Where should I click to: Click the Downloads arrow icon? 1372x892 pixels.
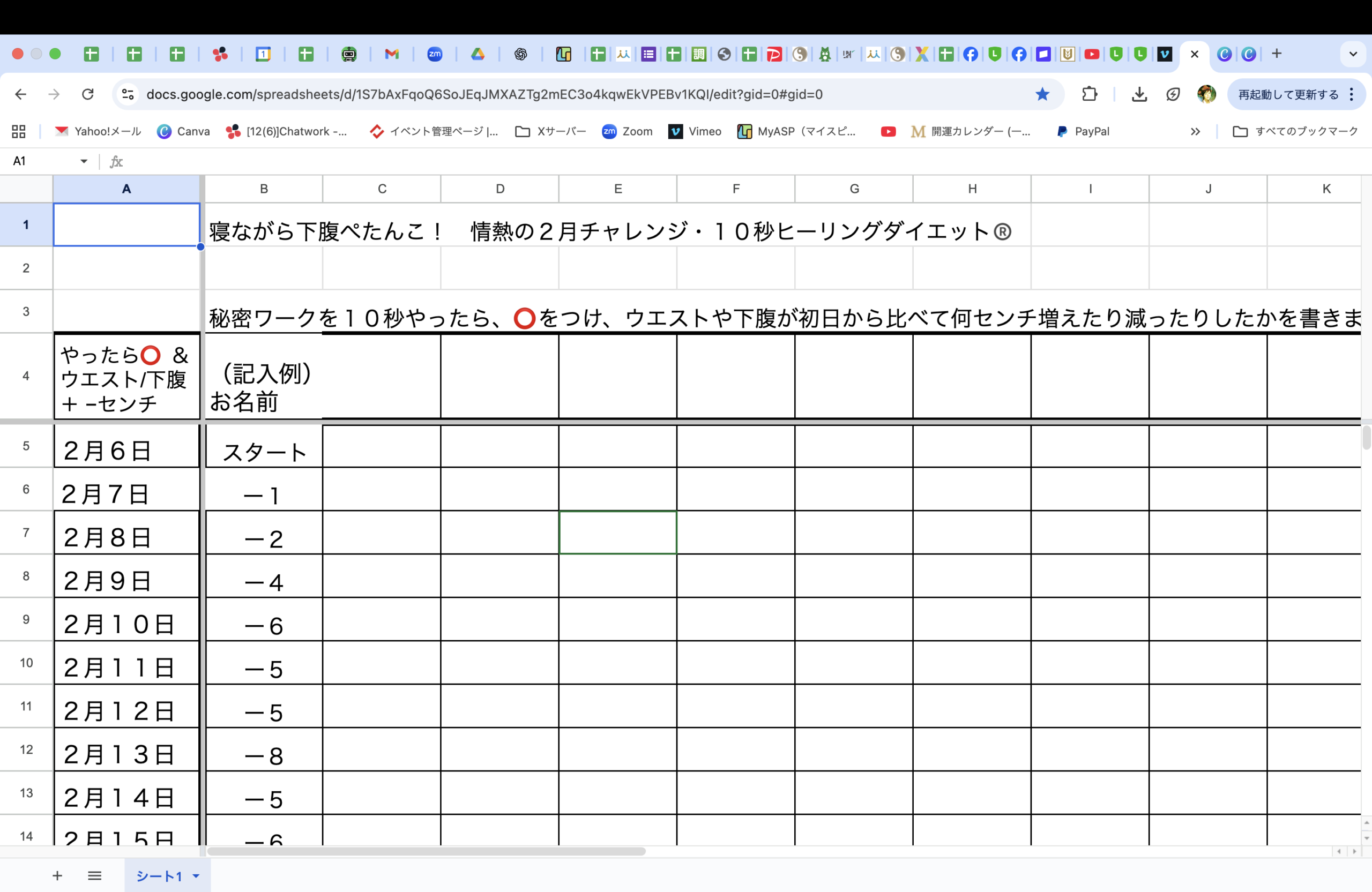pos(1139,94)
